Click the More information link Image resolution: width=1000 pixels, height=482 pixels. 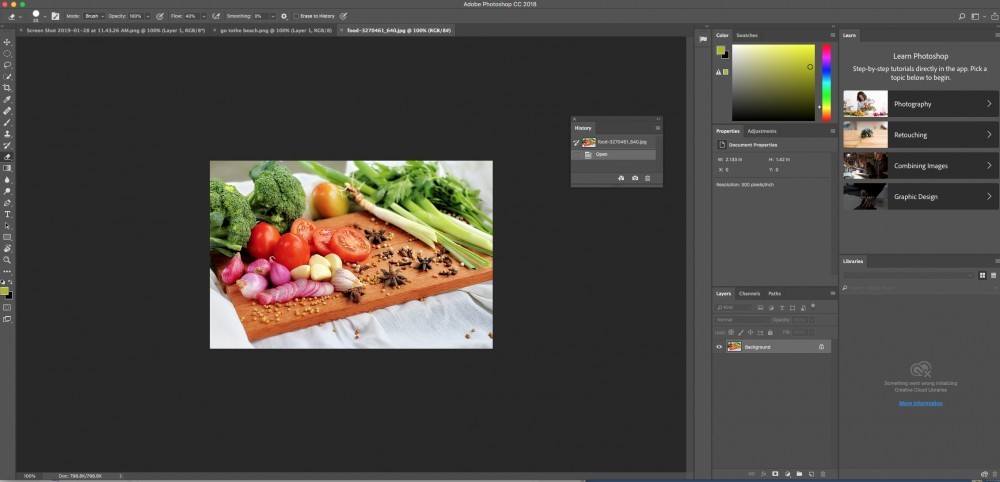(920, 403)
